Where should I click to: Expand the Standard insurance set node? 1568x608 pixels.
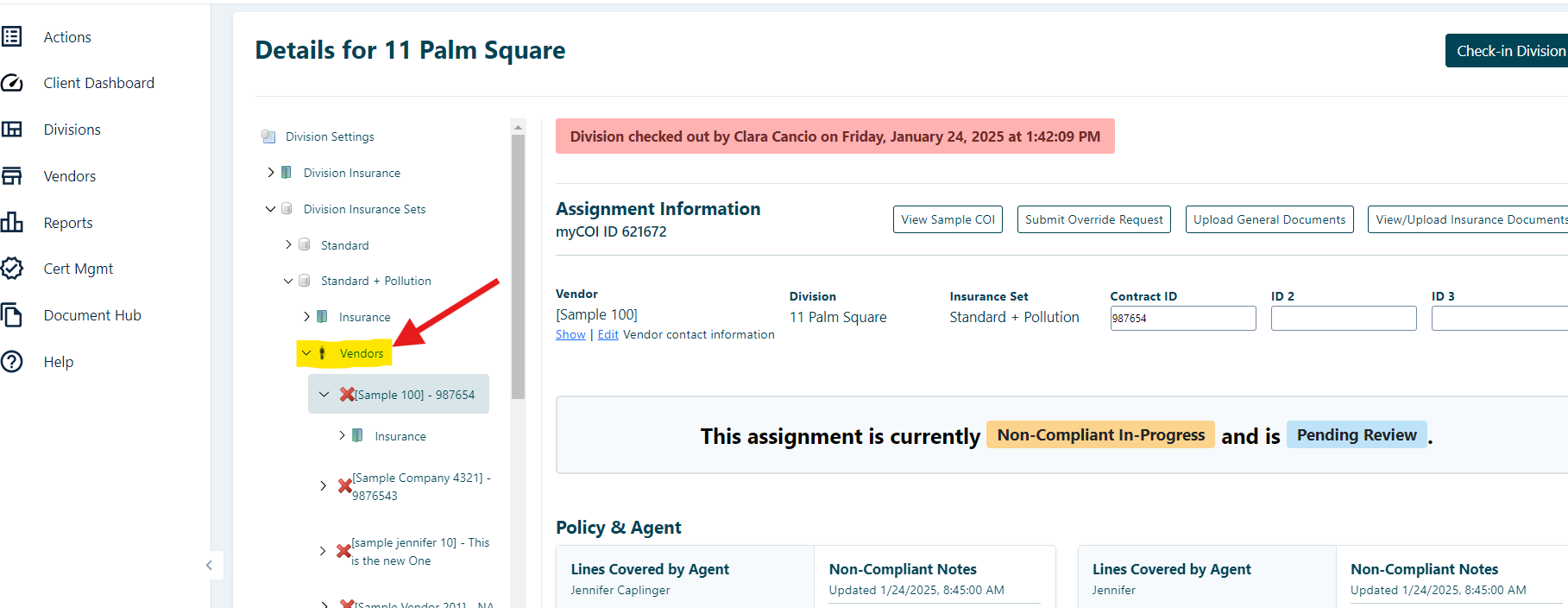coord(288,245)
